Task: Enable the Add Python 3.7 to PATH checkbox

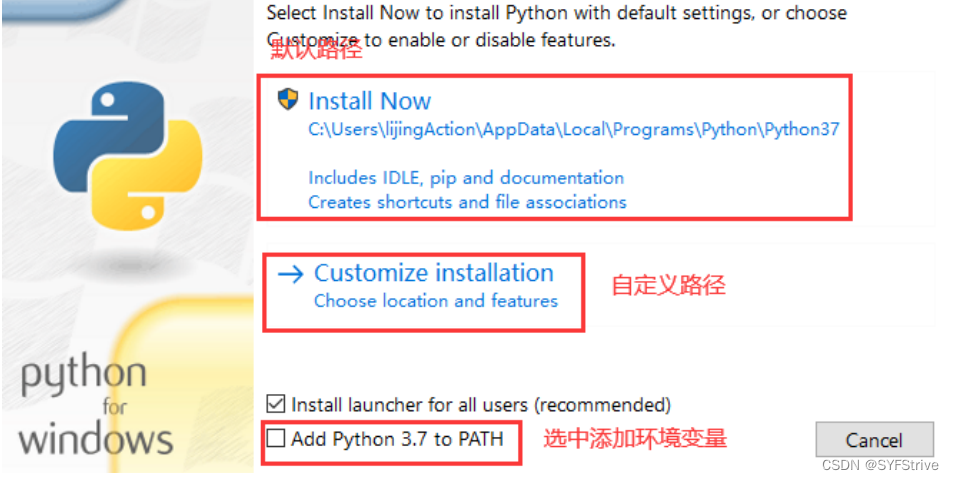Action: (276, 438)
